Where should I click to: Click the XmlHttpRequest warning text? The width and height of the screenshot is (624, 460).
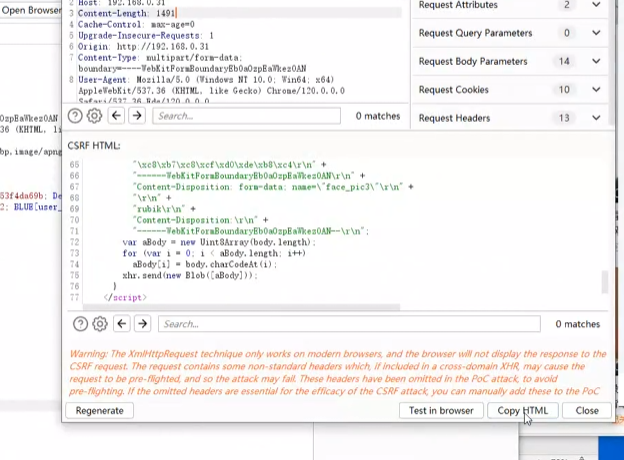tap(338, 372)
